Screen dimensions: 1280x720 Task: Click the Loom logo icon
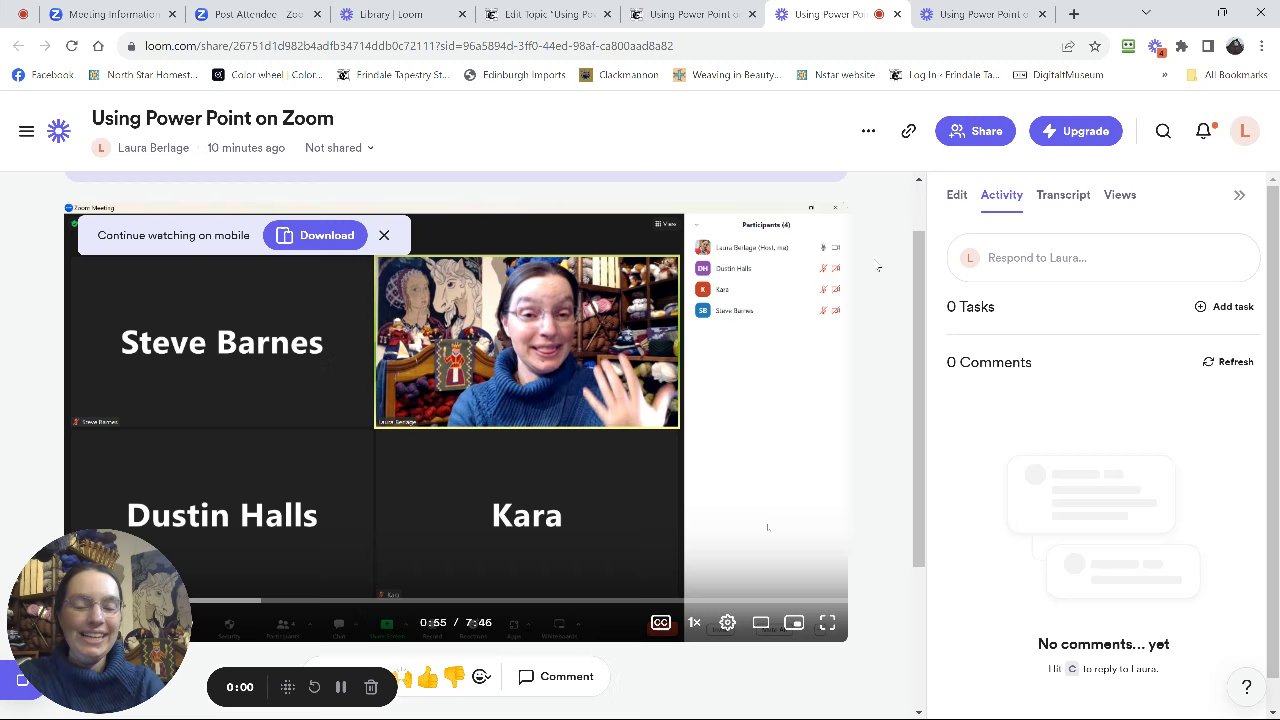tap(59, 131)
